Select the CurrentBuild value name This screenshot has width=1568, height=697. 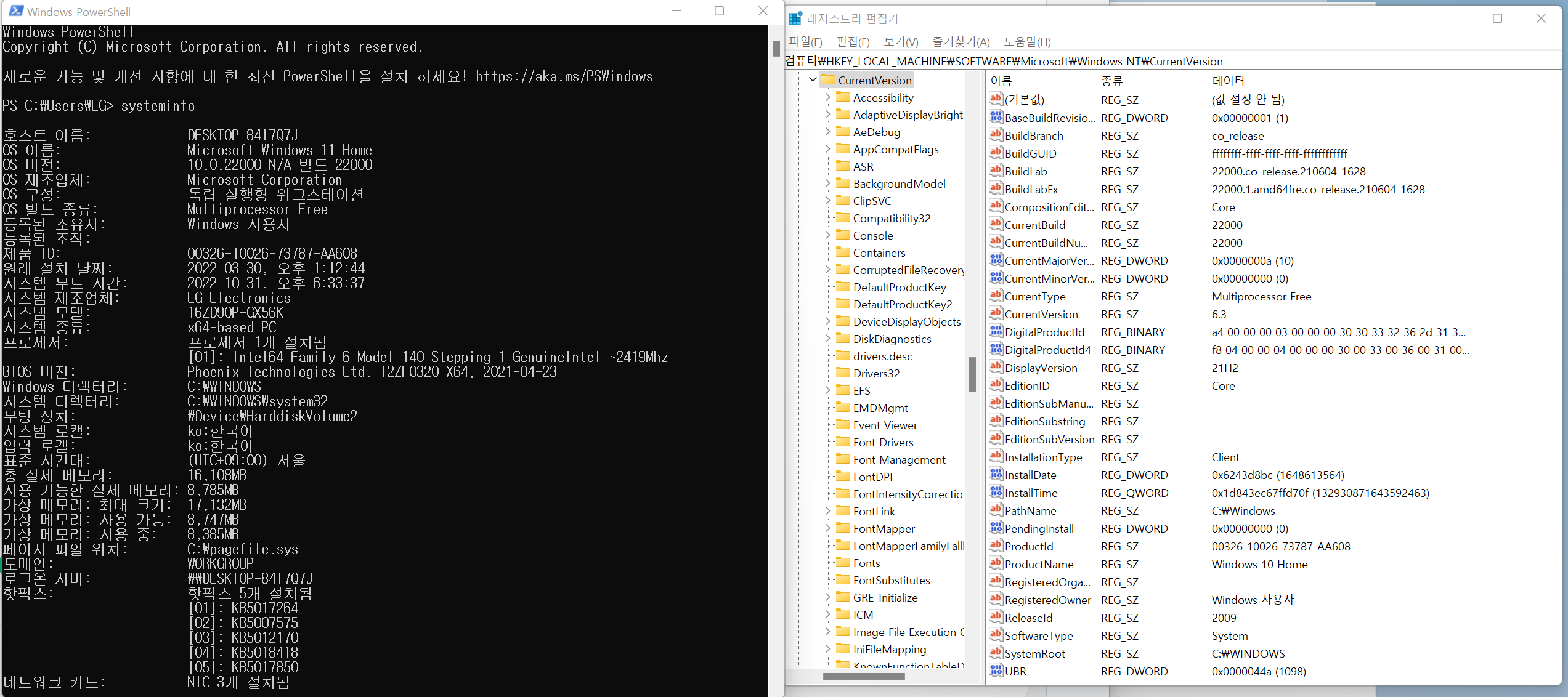point(1035,225)
